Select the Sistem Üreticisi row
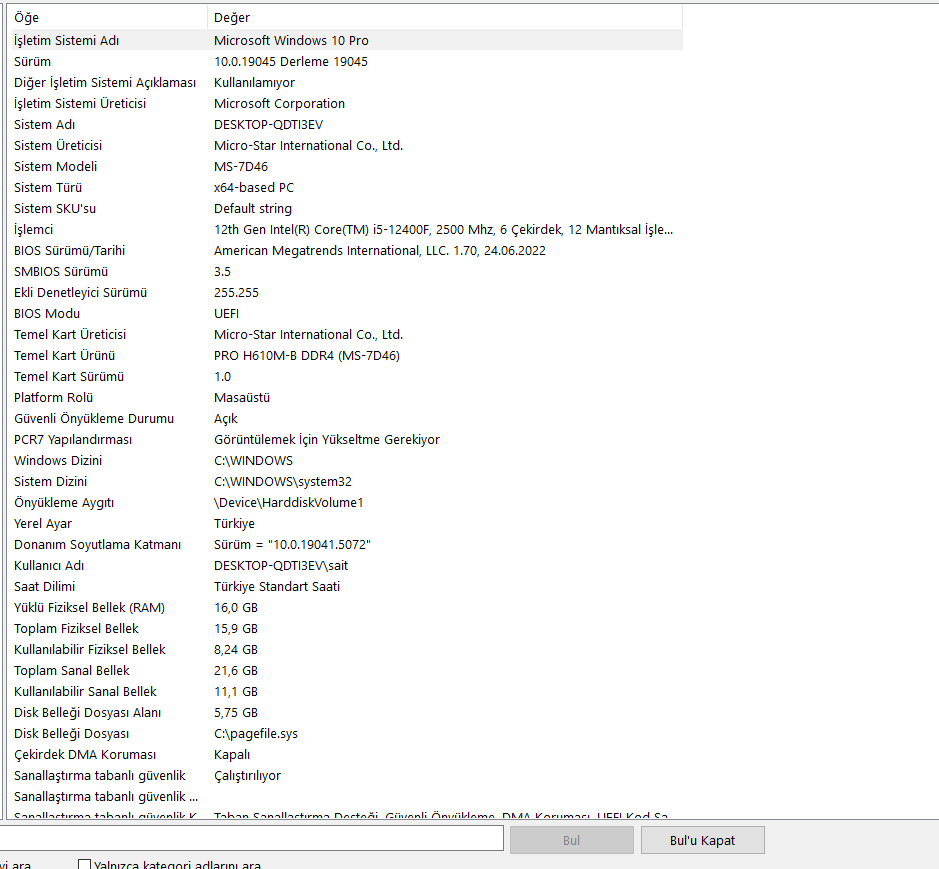This screenshot has height=869, width=939. (x=347, y=145)
